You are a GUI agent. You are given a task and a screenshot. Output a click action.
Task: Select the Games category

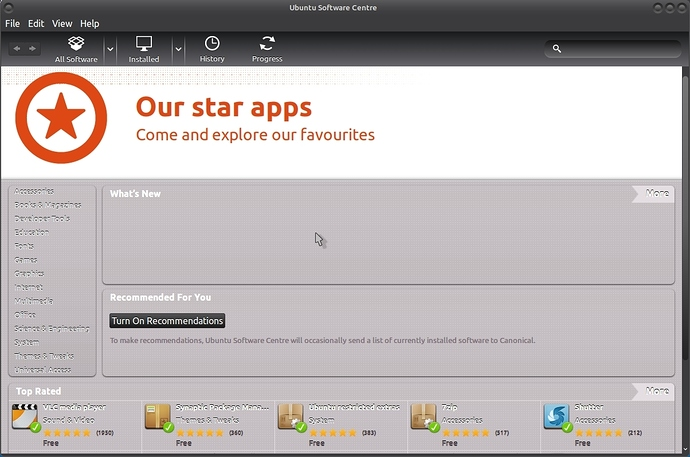coord(26,260)
